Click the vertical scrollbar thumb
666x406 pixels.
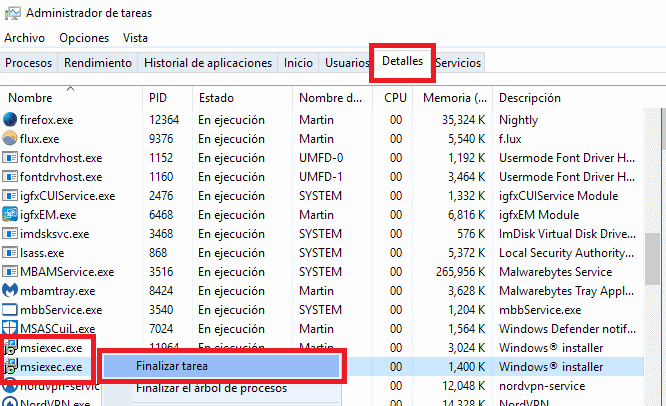[x=652, y=259]
